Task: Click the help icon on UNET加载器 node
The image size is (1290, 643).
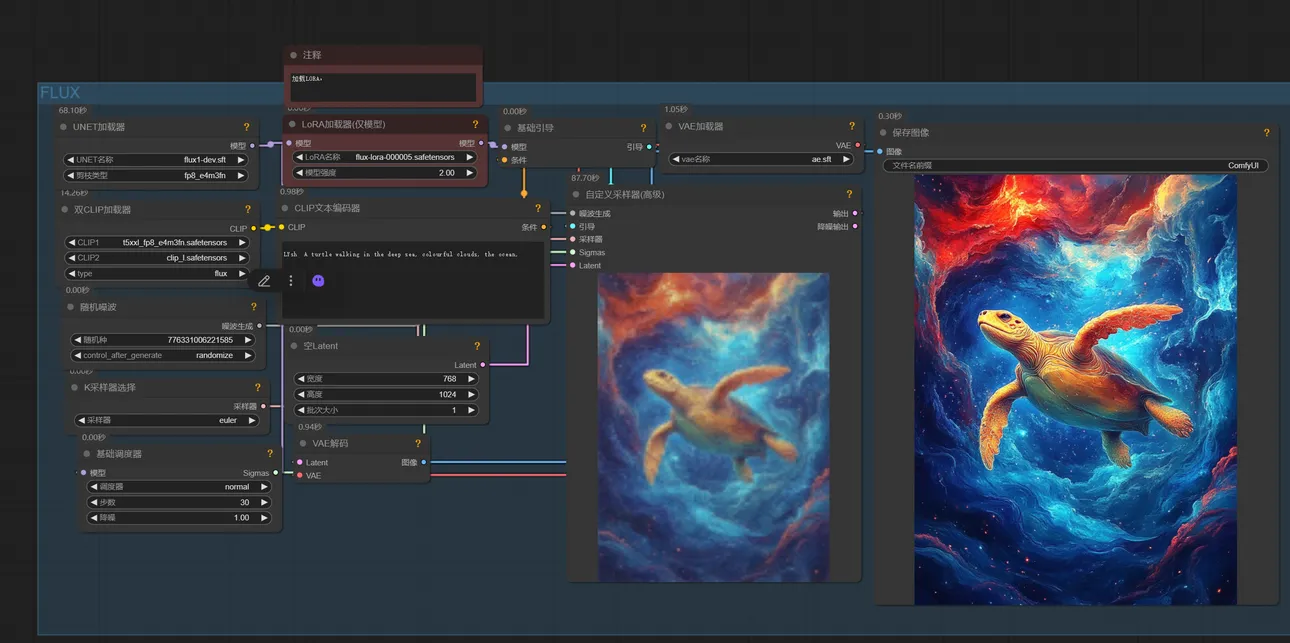Action: click(x=246, y=127)
